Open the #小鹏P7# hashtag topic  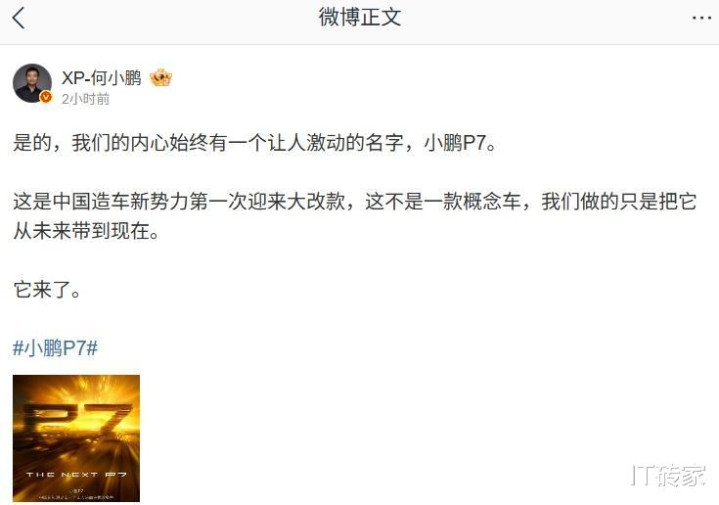tap(55, 348)
